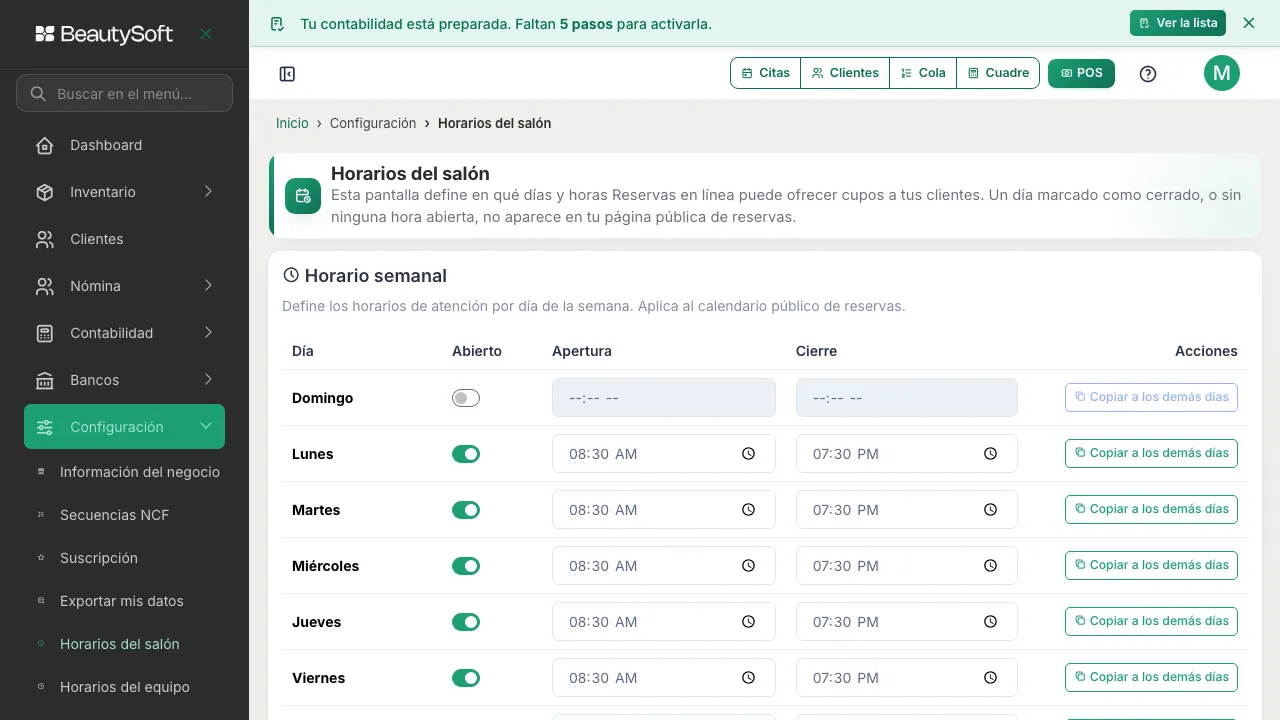
Task: Enable the Domingo open toggle
Action: [x=466, y=398]
